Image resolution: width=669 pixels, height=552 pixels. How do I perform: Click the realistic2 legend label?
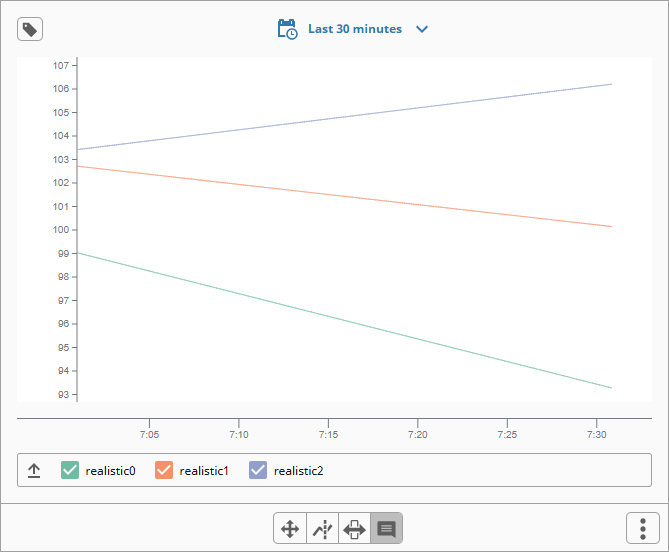click(x=299, y=471)
